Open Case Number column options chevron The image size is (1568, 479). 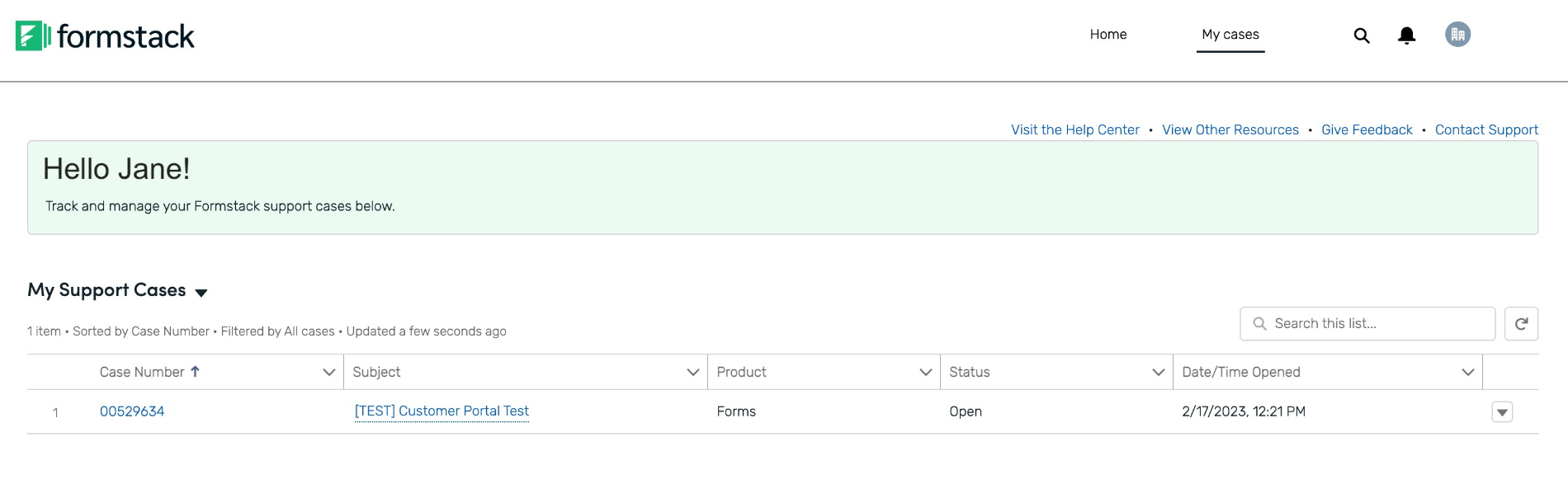(329, 373)
